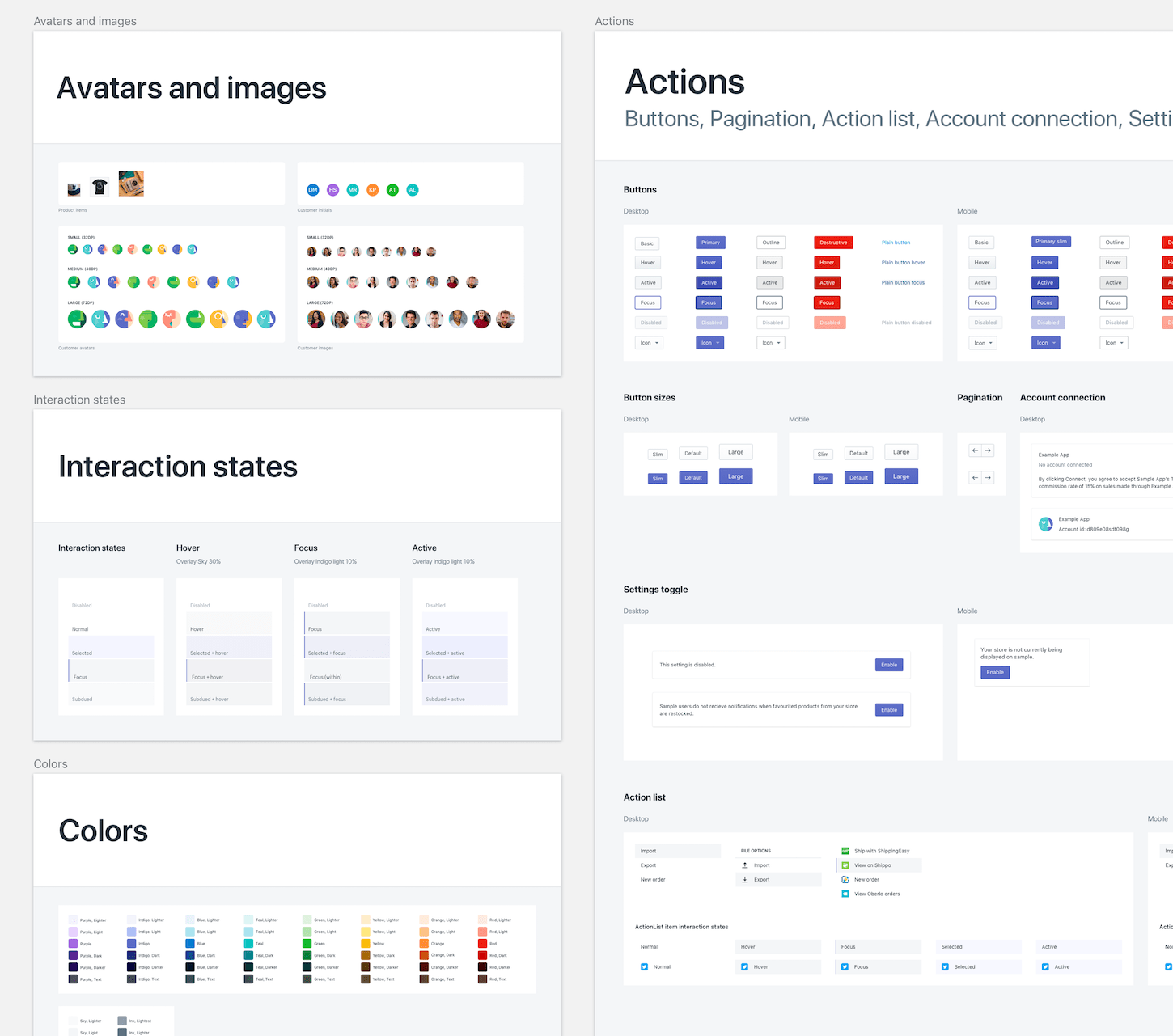Click the Plain button link
Screen dimensions: 1173x1036
pyautogui.click(x=896, y=243)
